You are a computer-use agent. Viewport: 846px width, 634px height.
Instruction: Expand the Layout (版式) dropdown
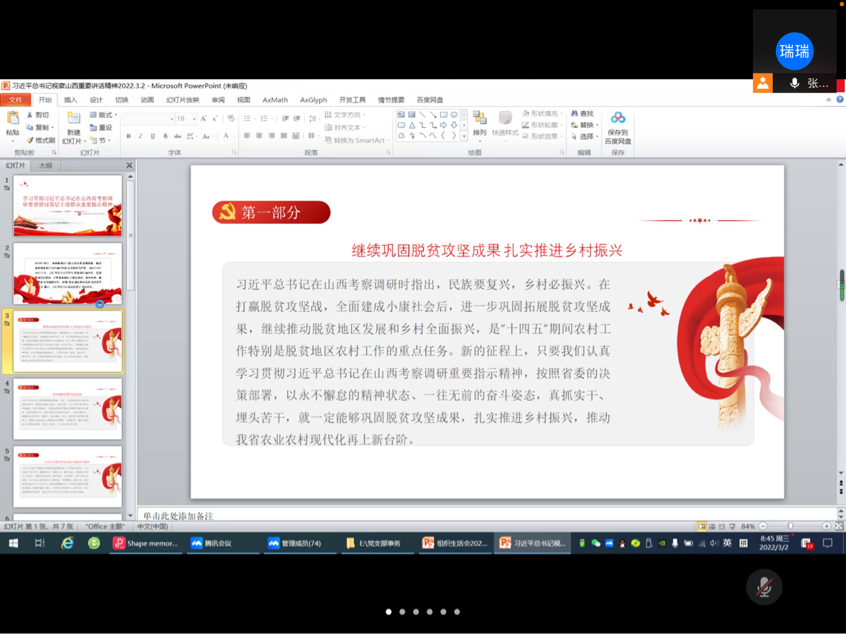pyautogui.click(x=102, y=115)
